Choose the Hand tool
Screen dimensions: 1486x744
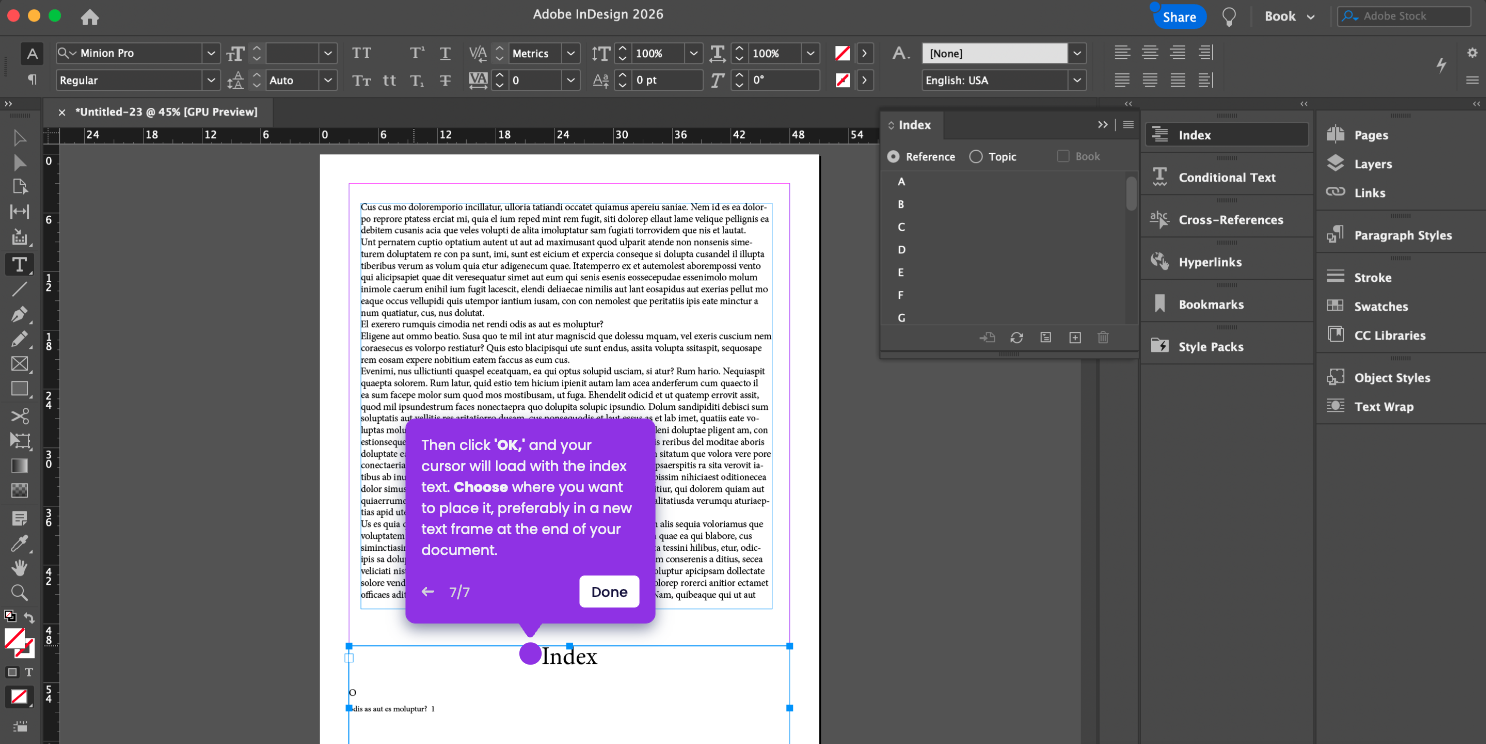19,569
